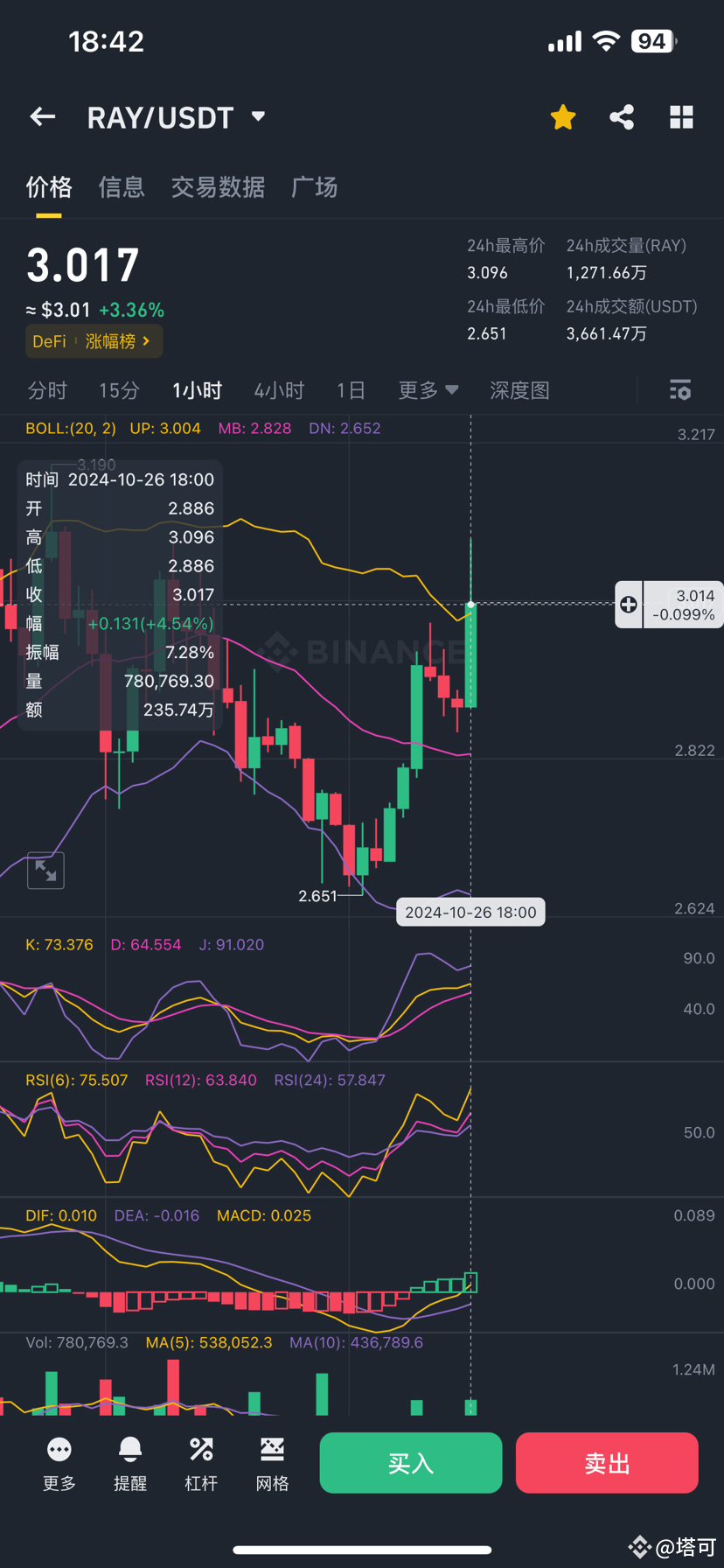Select the 4小时 chart interval
Viewport: 724px width, 1568px height.
279,390
